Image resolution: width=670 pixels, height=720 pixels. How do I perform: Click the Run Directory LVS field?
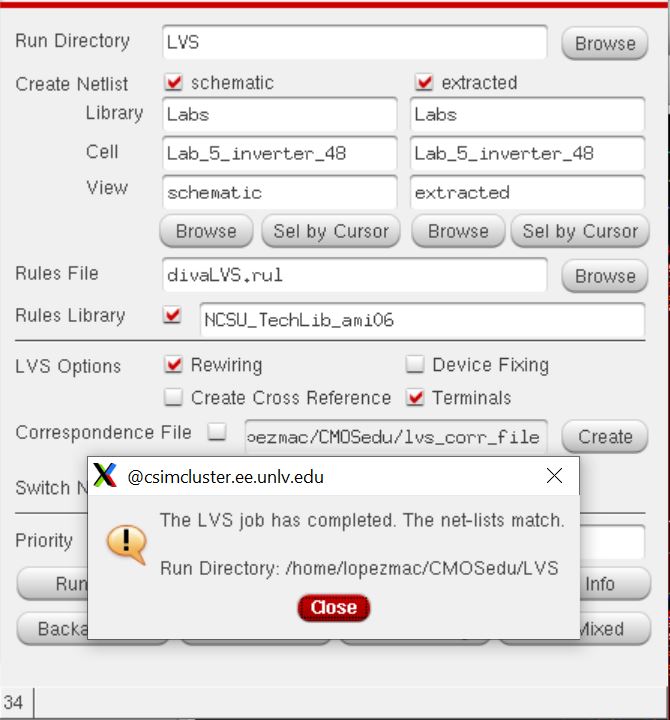pos(355,42)
